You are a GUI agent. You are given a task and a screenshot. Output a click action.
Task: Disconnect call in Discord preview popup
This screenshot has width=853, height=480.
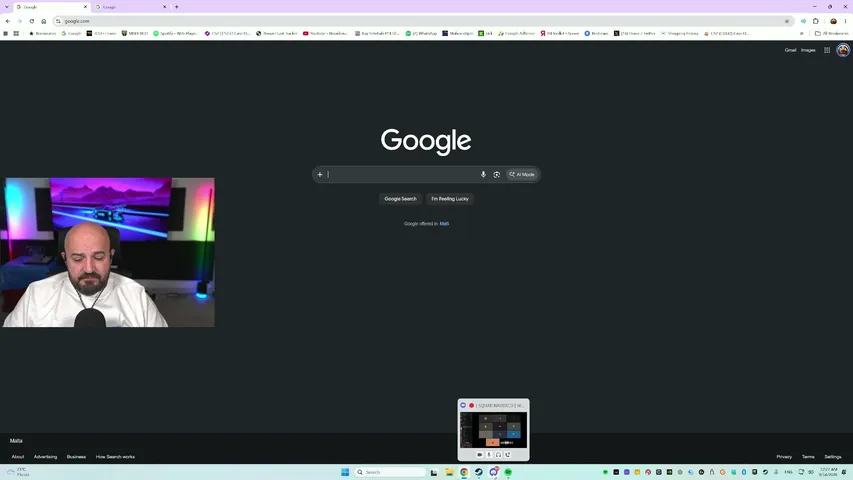click(x=508, y=454)
